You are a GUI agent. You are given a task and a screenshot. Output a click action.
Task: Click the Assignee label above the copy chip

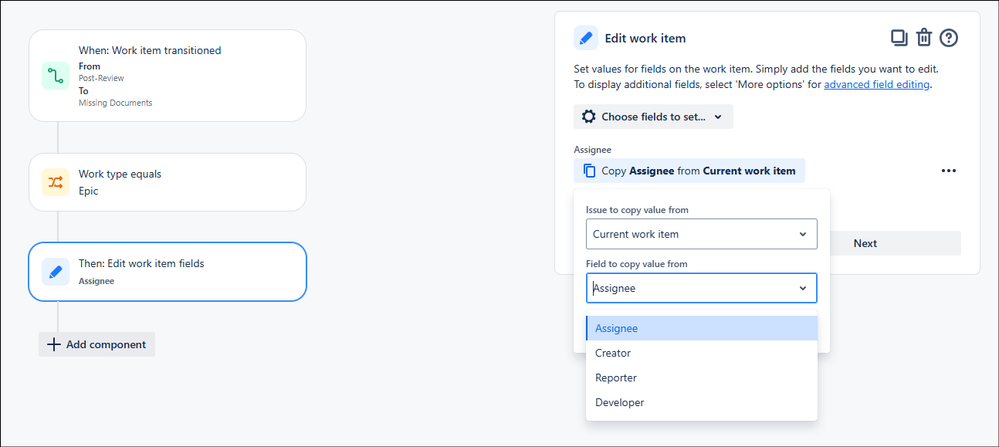pos(593,150)
